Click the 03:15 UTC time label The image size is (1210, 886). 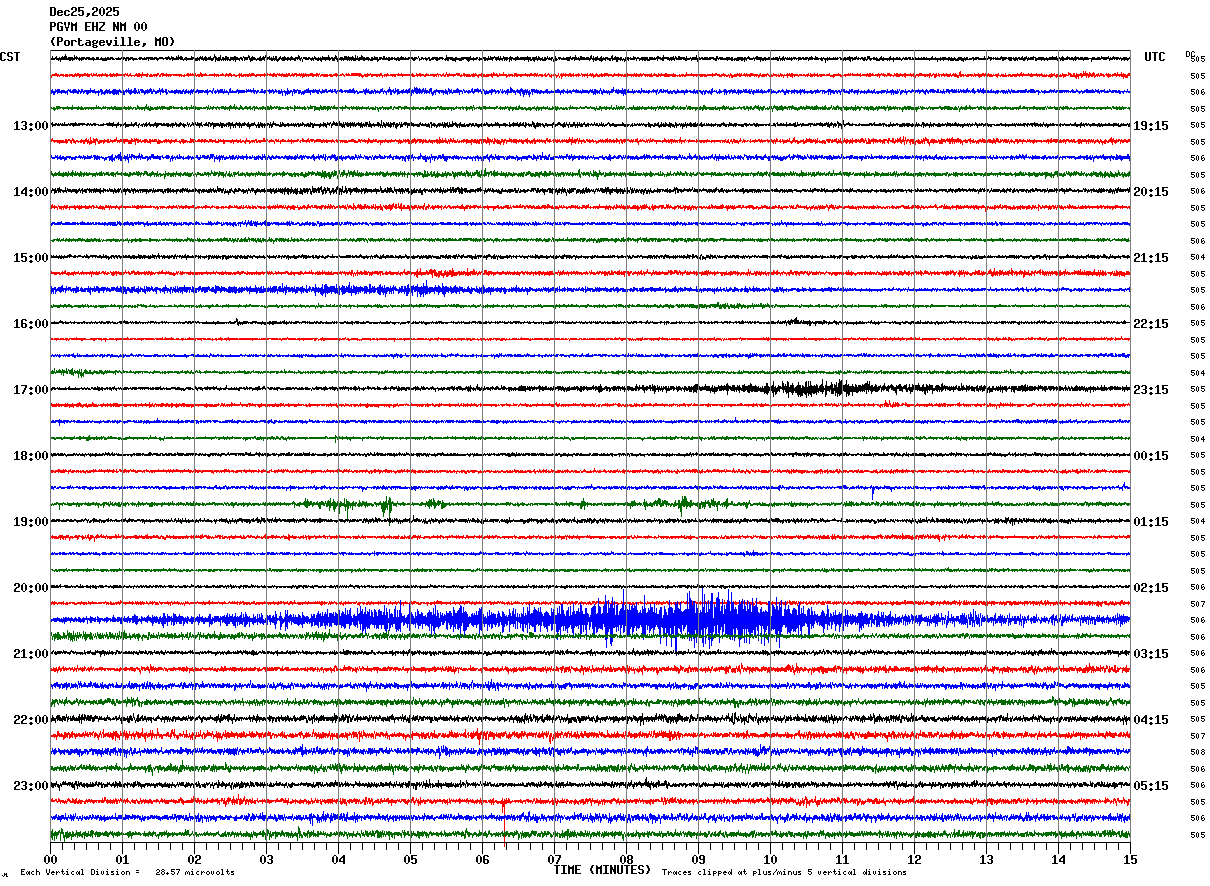[x=1151, y=654]
